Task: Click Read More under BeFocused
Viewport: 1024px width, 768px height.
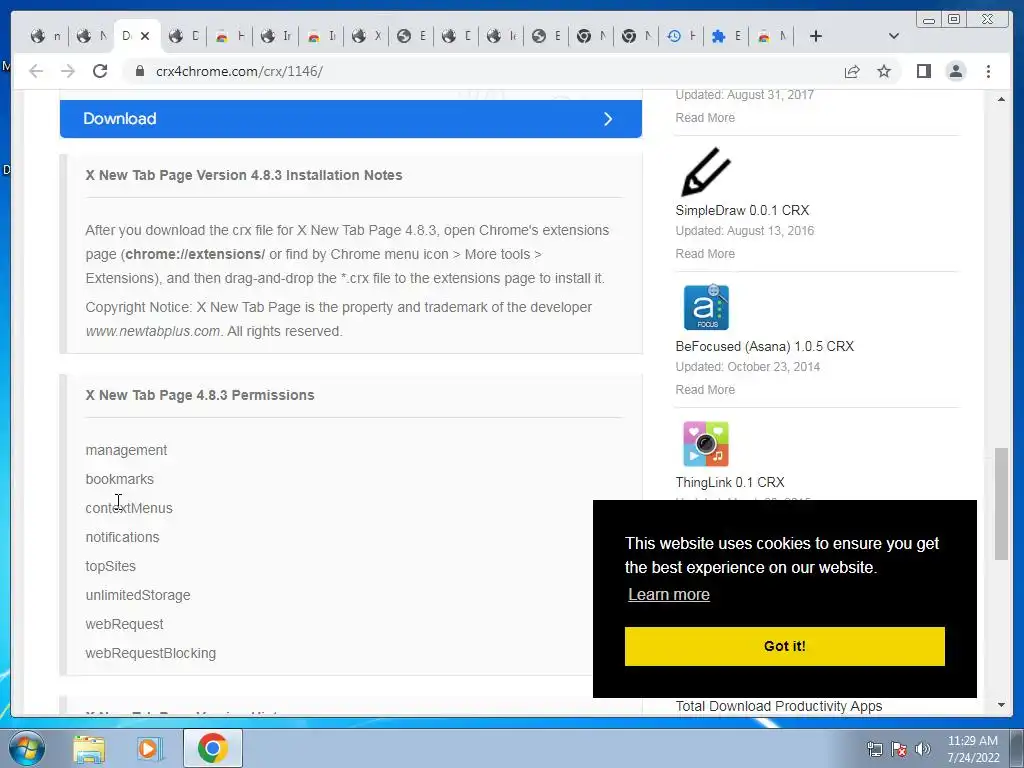Action: 705,389
